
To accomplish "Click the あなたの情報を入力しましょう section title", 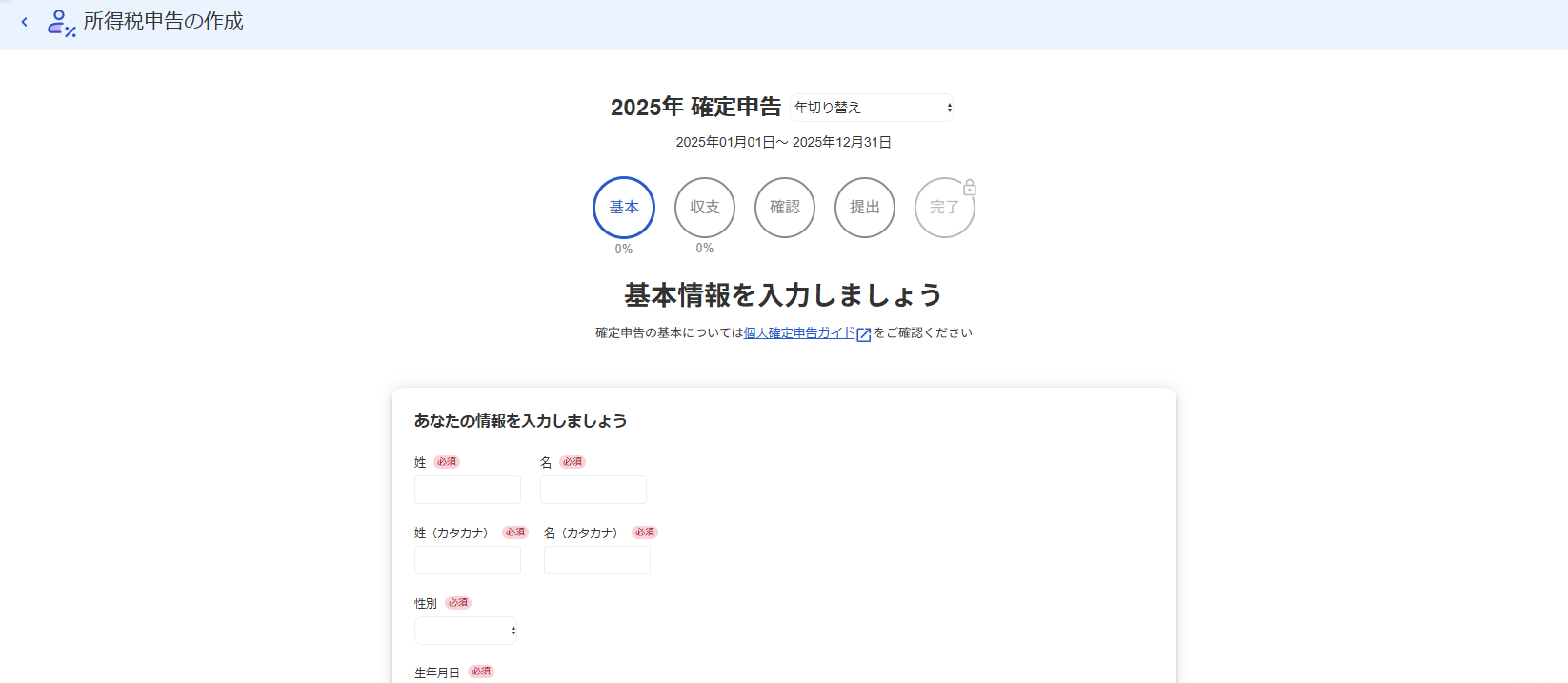I will point(520,421).
